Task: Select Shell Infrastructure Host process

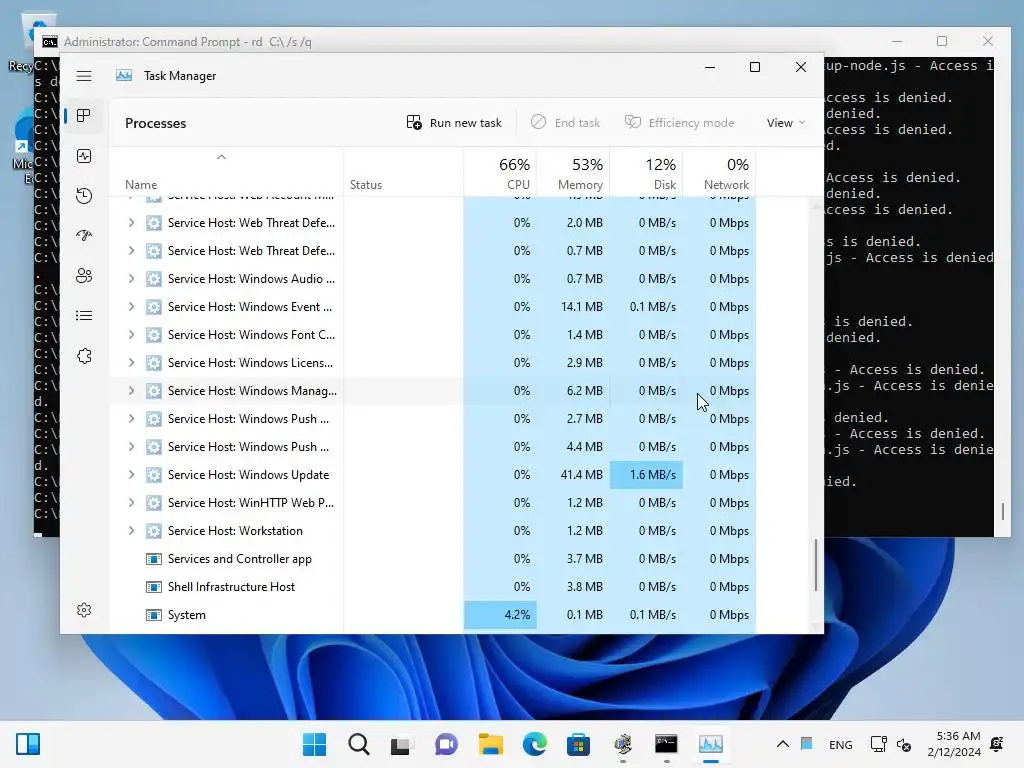Action: [433, 587]
